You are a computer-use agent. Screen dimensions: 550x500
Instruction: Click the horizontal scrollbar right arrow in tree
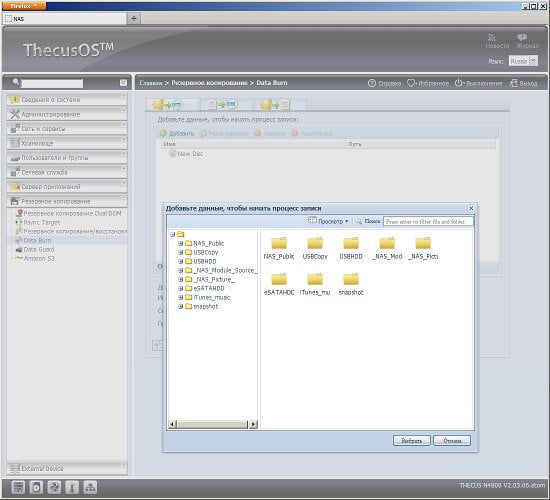[x=253, y=424]
